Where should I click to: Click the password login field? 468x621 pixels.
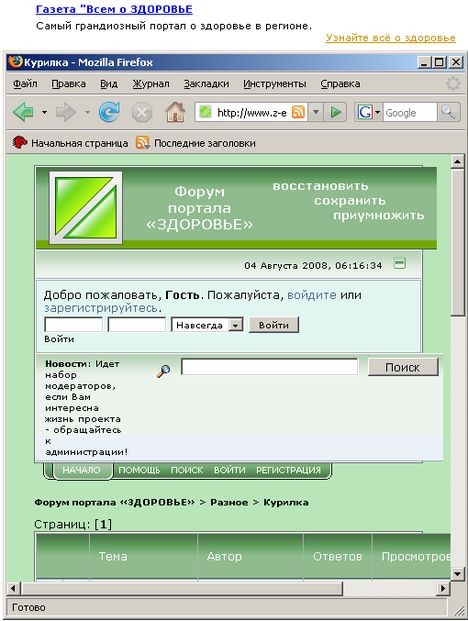137,325
